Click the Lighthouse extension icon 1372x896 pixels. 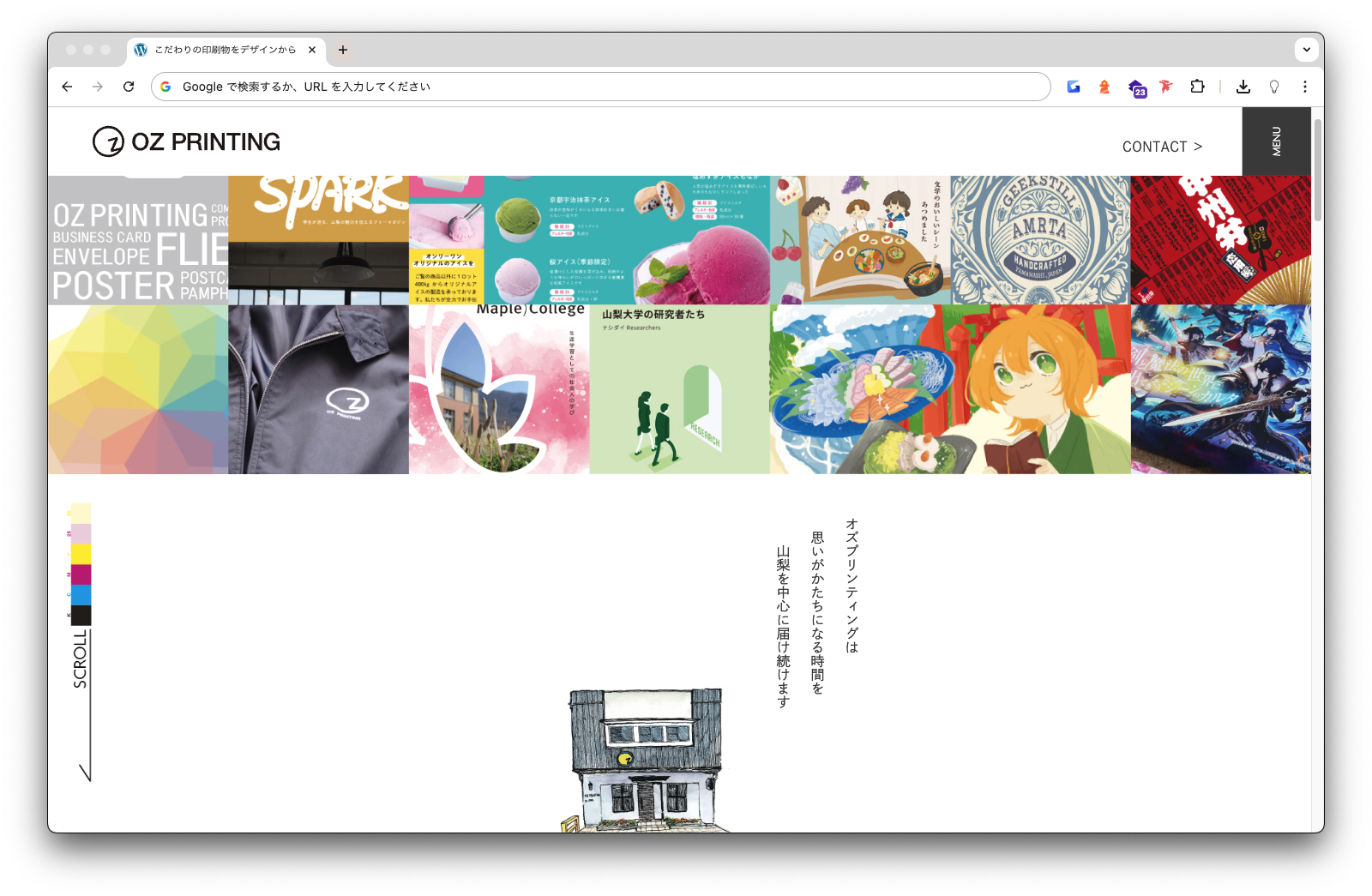pos(1104,87)
